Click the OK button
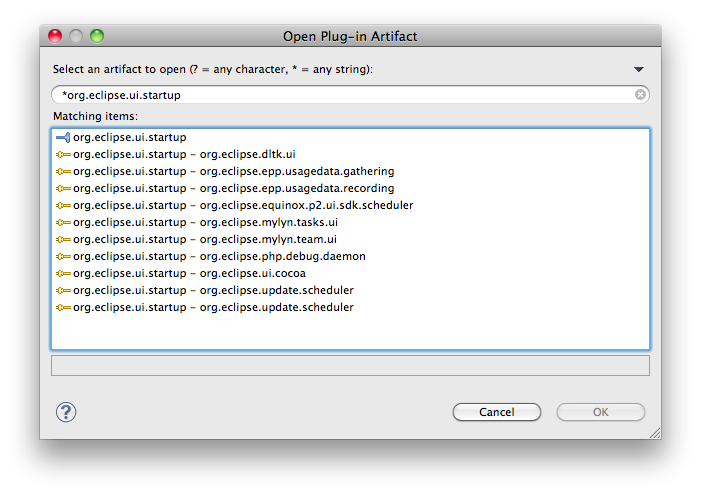The height and width of the screenshot is (494, 701). pyautogui.click(x=600, y=412)
